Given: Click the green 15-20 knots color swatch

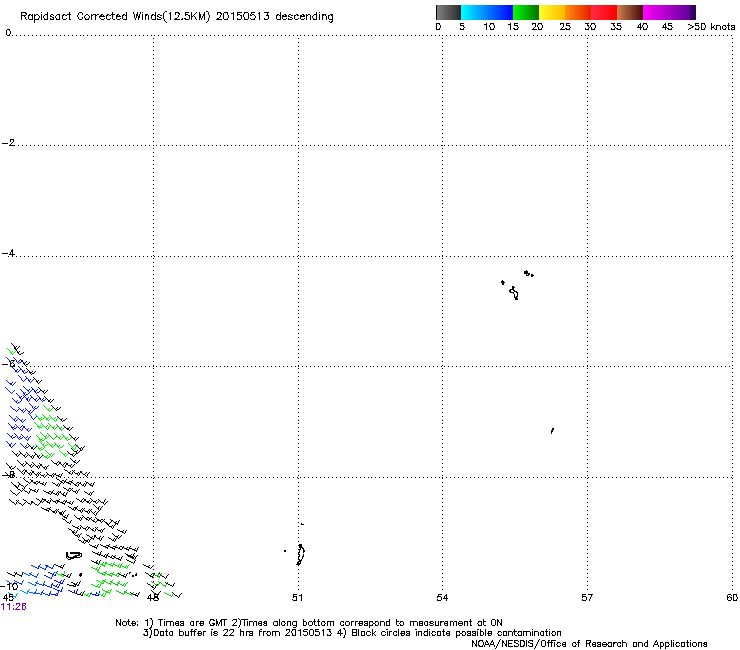Looking at the screenshot, I should pyautogui.click(x=526, y=12).
